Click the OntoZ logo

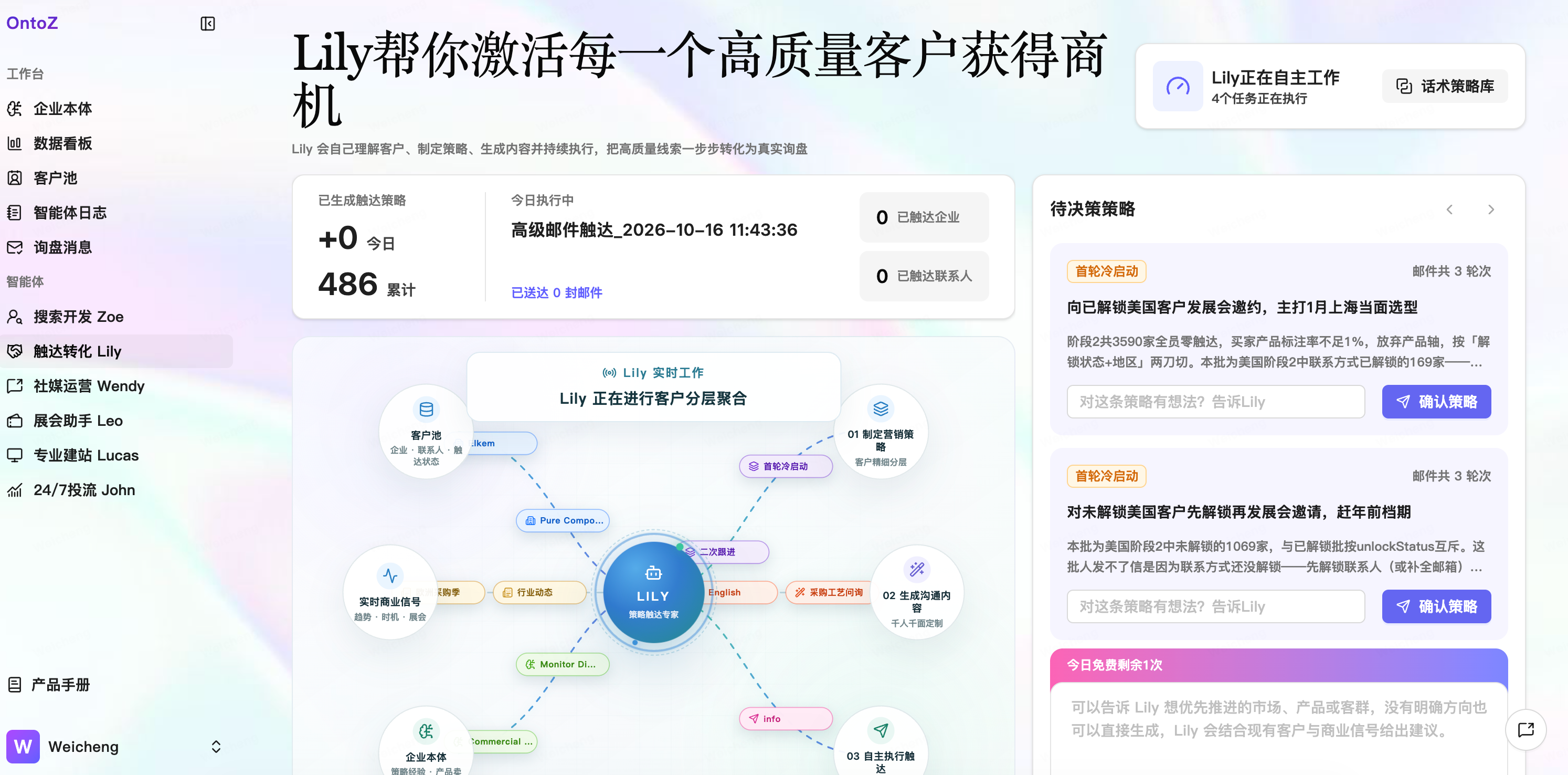point(32,23)
